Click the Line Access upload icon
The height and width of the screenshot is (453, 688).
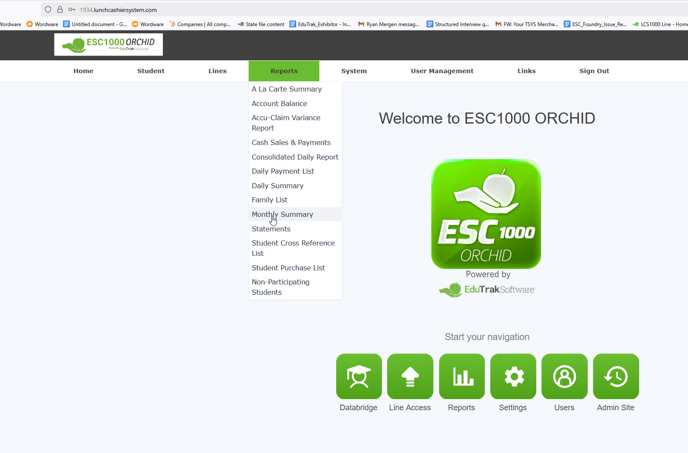click(410, 376)
